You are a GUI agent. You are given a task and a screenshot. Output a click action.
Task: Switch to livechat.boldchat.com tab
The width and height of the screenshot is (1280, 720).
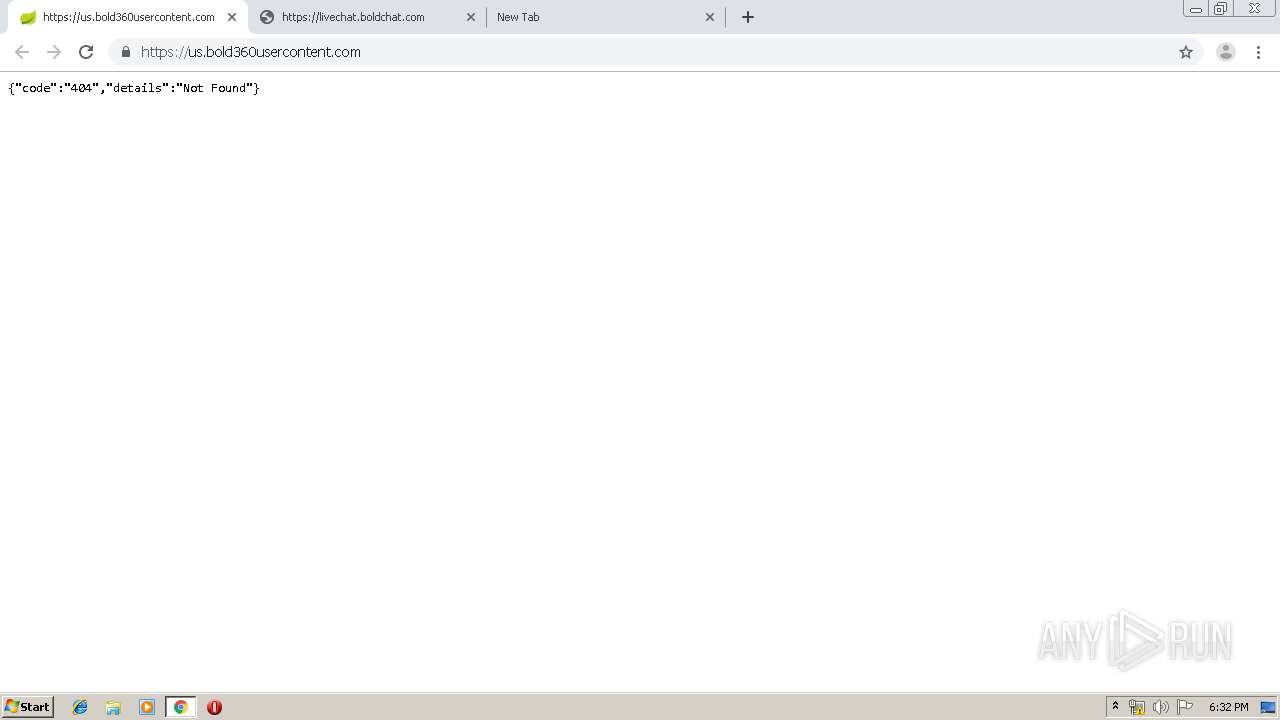point(367,17)
